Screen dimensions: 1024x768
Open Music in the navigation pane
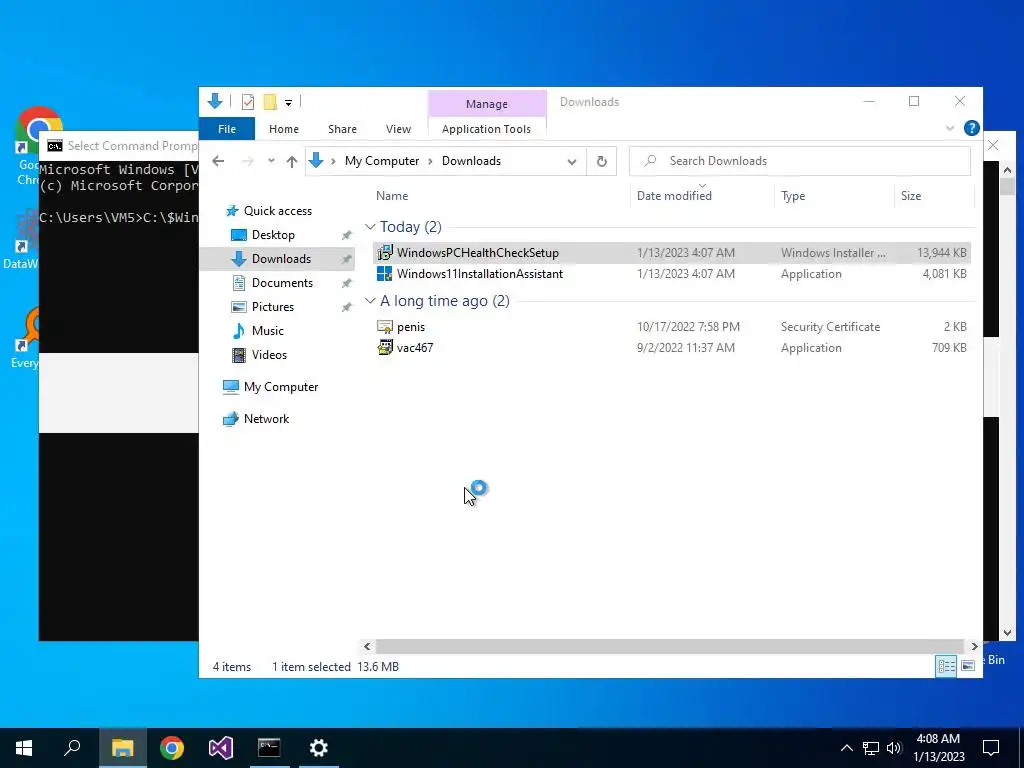tap(267, 330)
